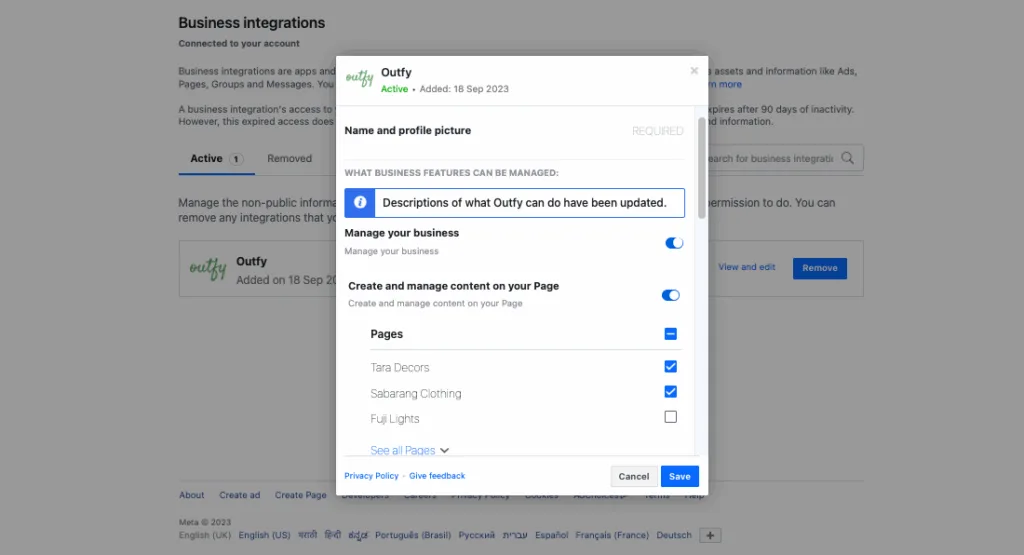Click the Pages select-all checkbox
The height and width of the screenshot is (555, 1024).
670,334
